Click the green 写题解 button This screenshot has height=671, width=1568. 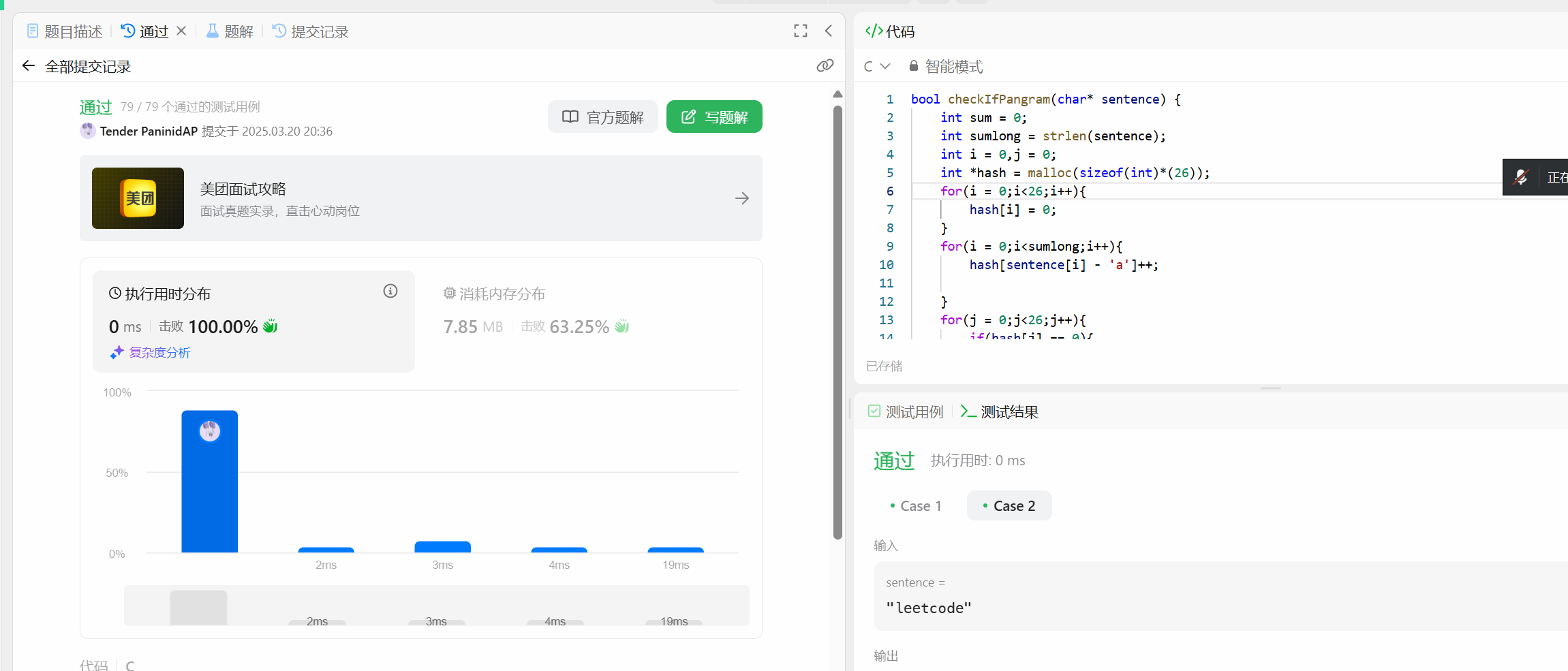pos(714,117)
